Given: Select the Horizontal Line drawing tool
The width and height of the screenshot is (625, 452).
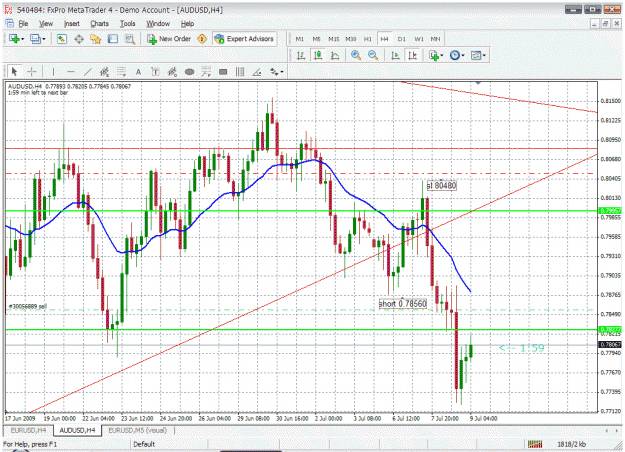Looking at the screenshot, I should (x=71, y=72).
